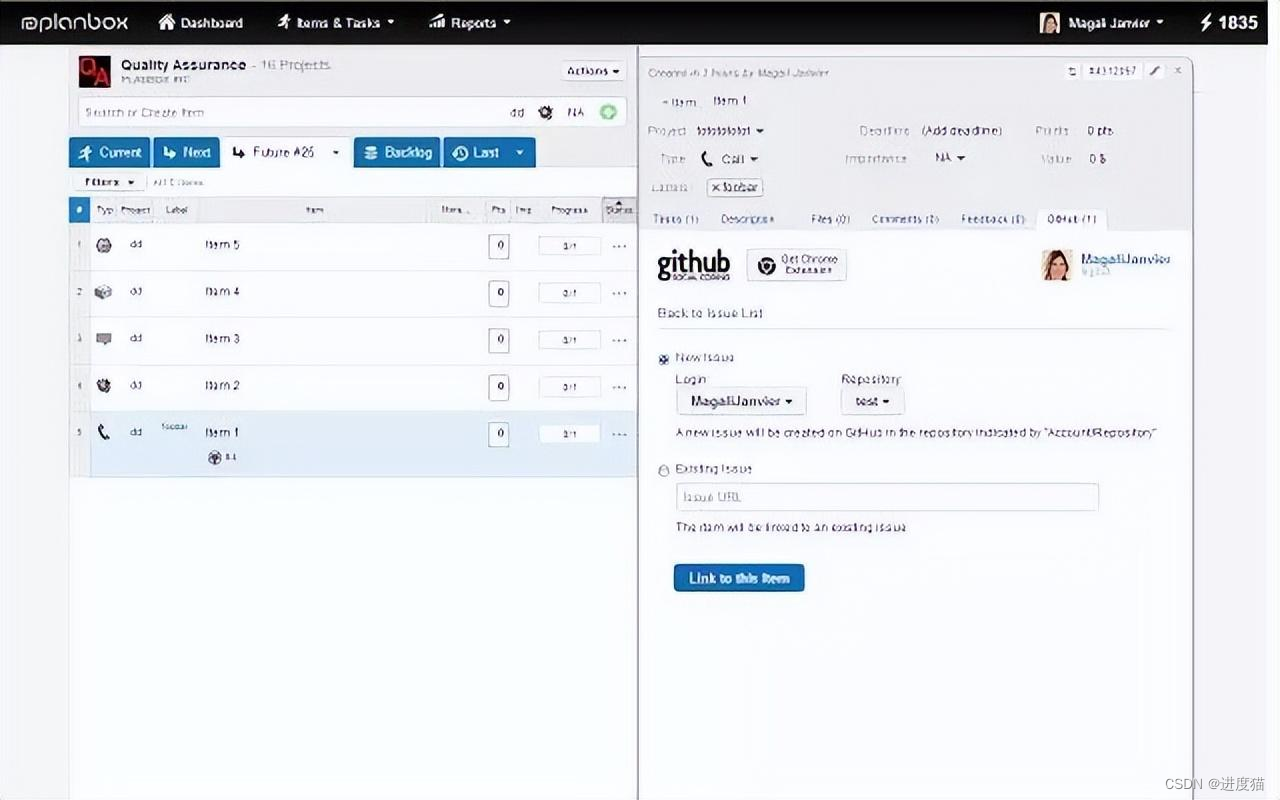
Task: Click the refresh icon in item panel header
Action: click(x=1073, y=71)
